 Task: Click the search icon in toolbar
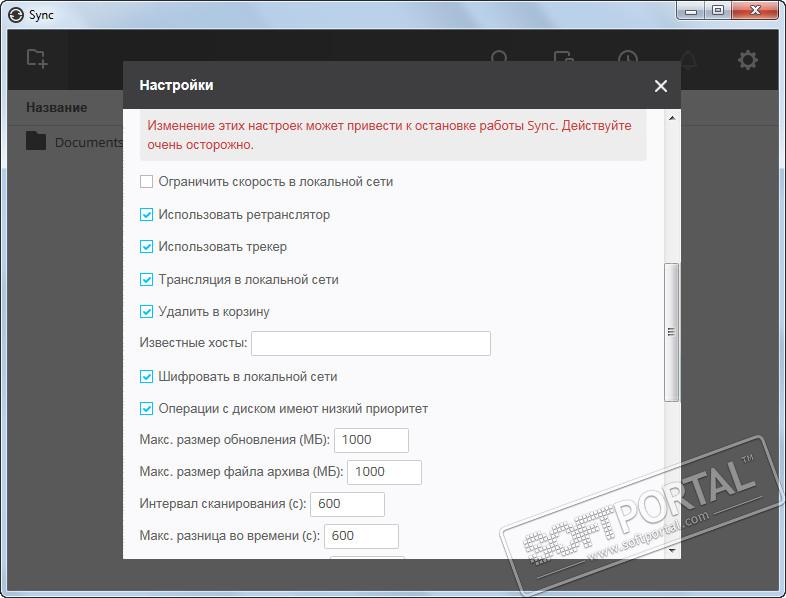click(x=499, y=56)
